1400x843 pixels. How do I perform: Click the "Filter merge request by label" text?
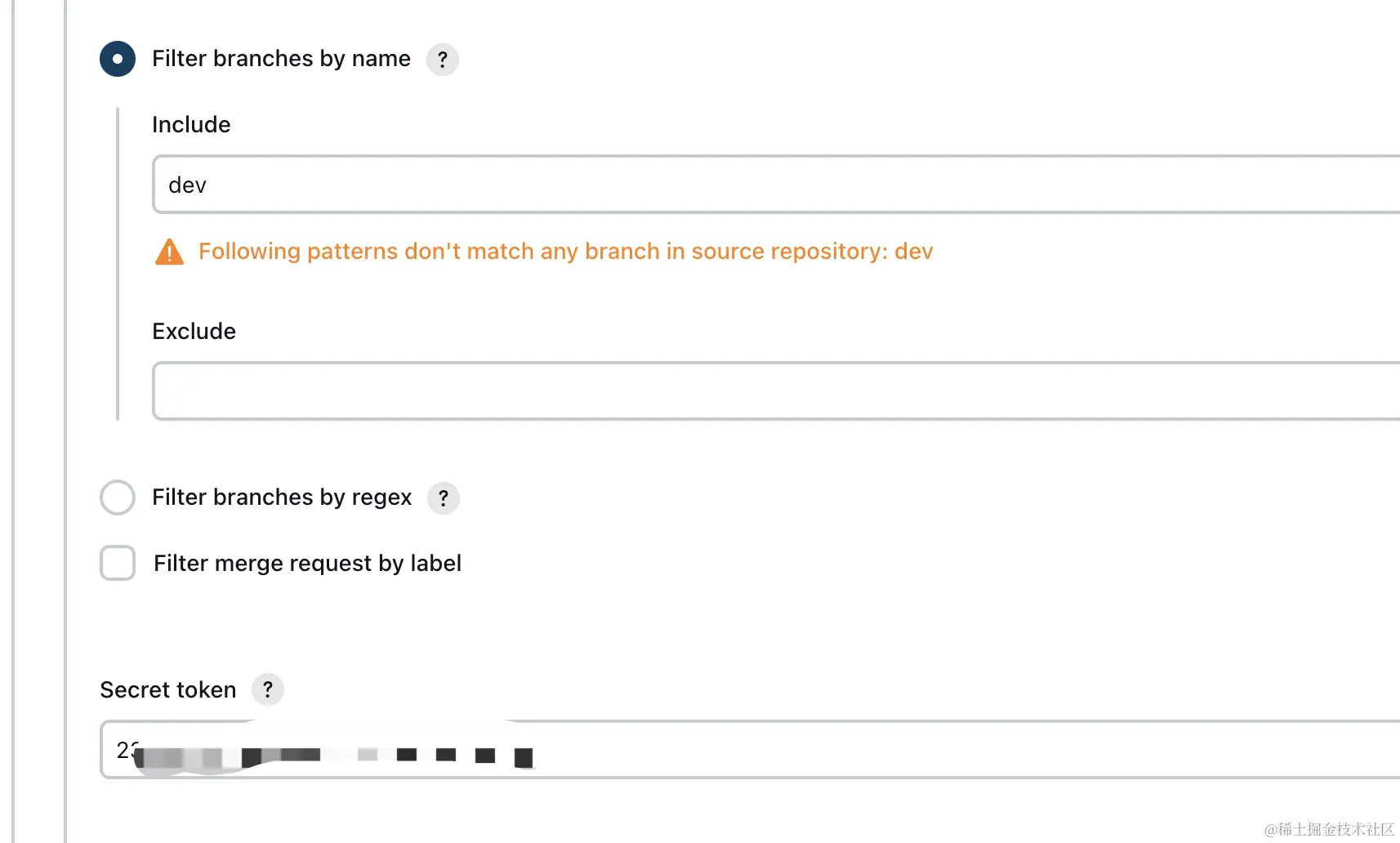(x=307, y=564)
